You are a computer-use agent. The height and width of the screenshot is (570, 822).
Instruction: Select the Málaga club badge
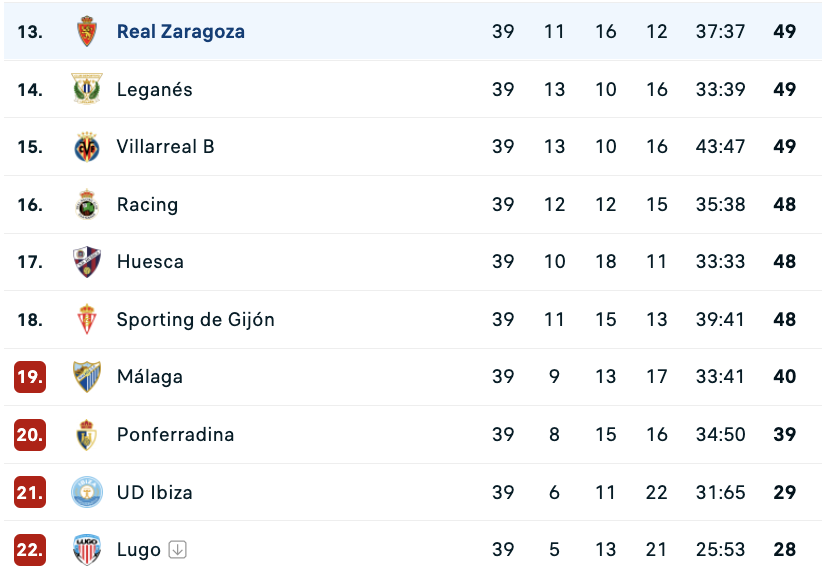[x=87, y=377]
